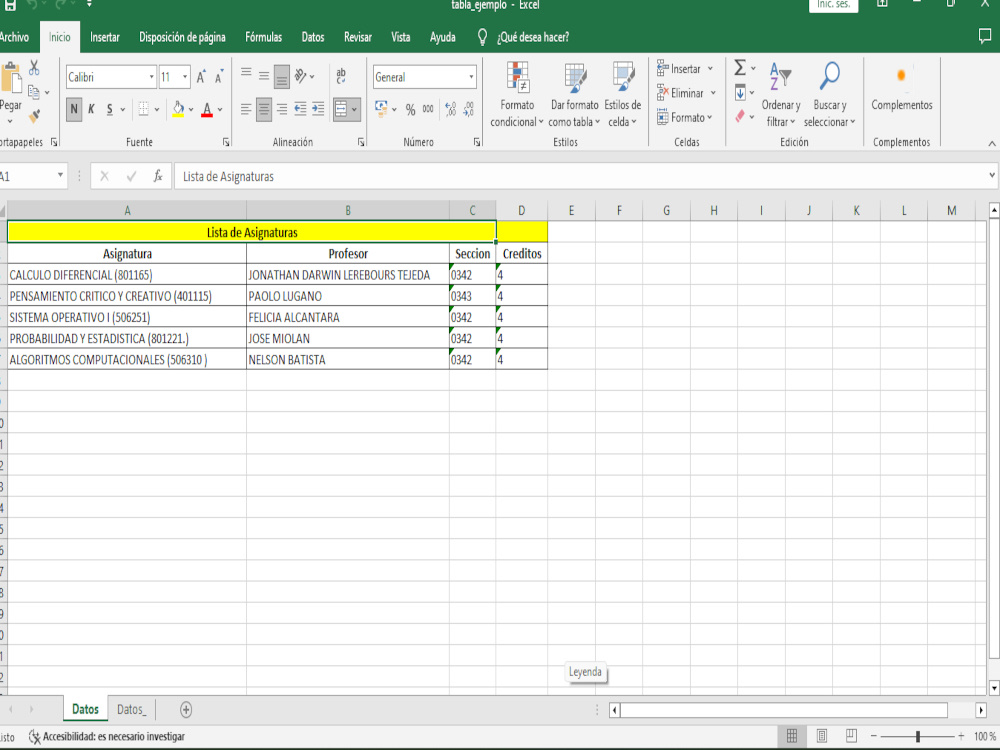Click the zoom slider handle
The image size is (1000, 750).
(x=918, y=736)
